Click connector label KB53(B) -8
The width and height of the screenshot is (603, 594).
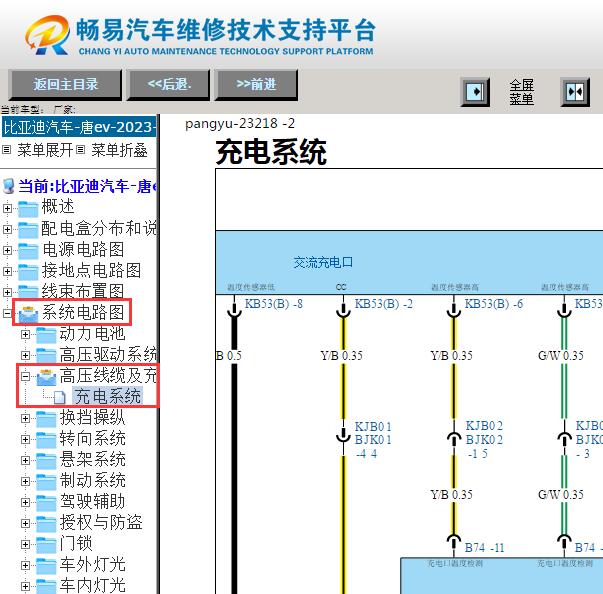pos(274,304)
